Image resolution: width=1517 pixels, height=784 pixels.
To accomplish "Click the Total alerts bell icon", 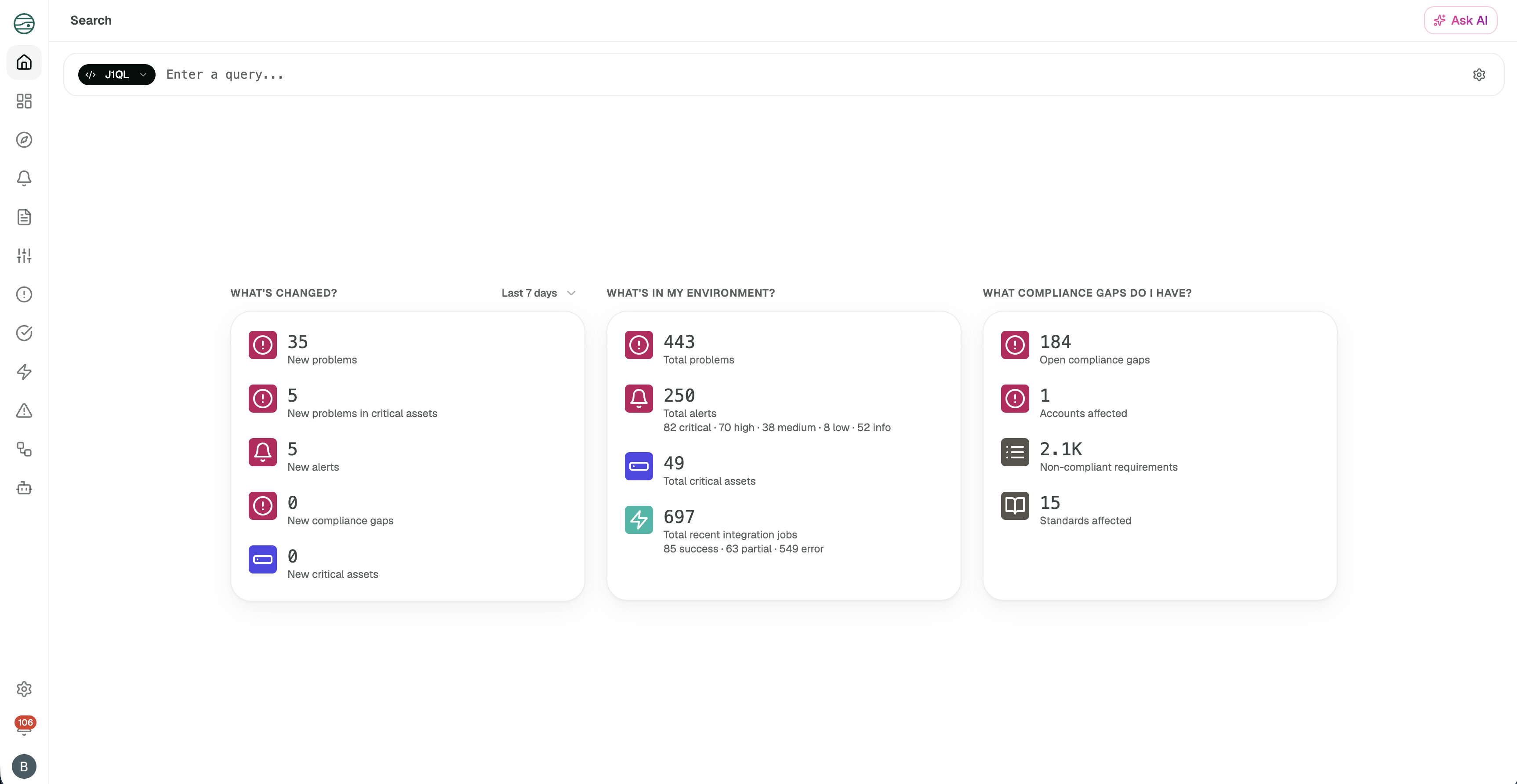I will pyautogui.click(x=639, y=399).
